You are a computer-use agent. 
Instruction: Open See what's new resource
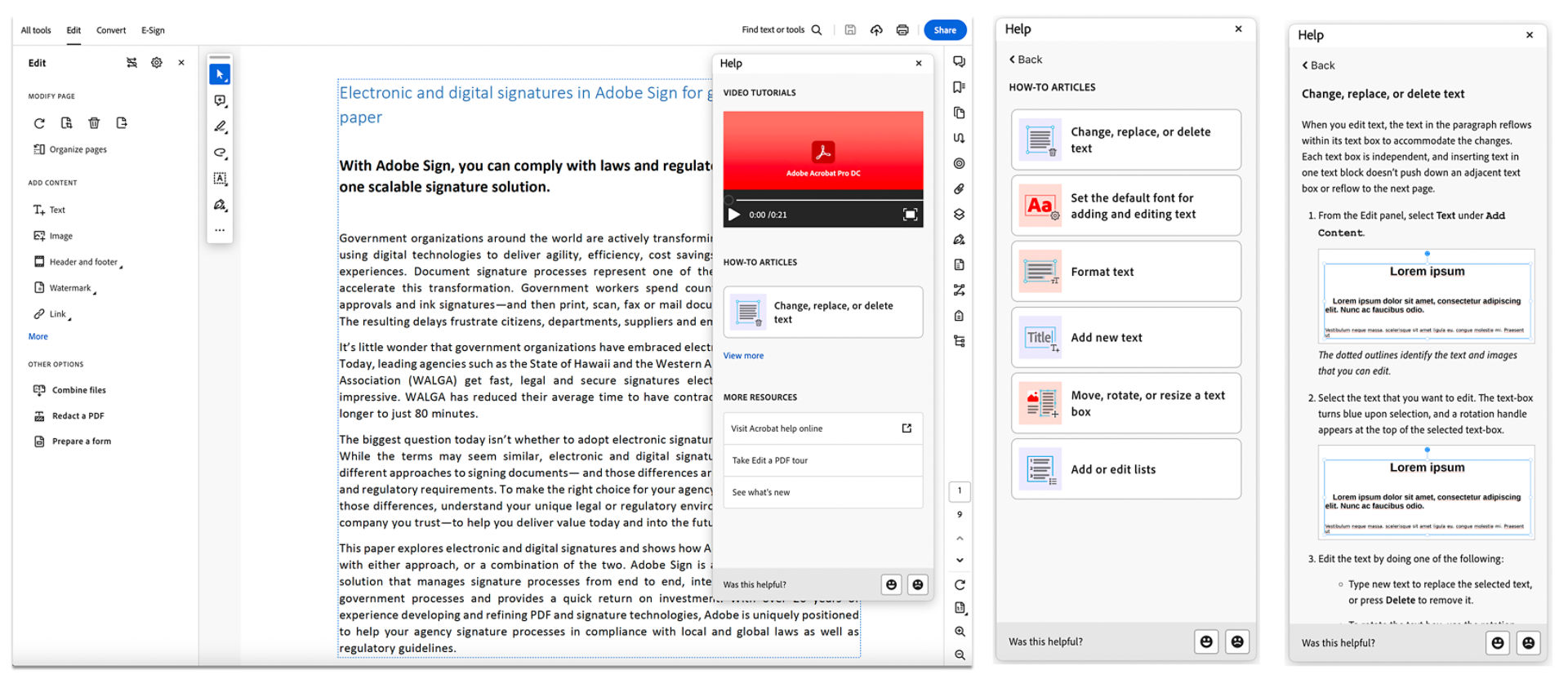823,492
